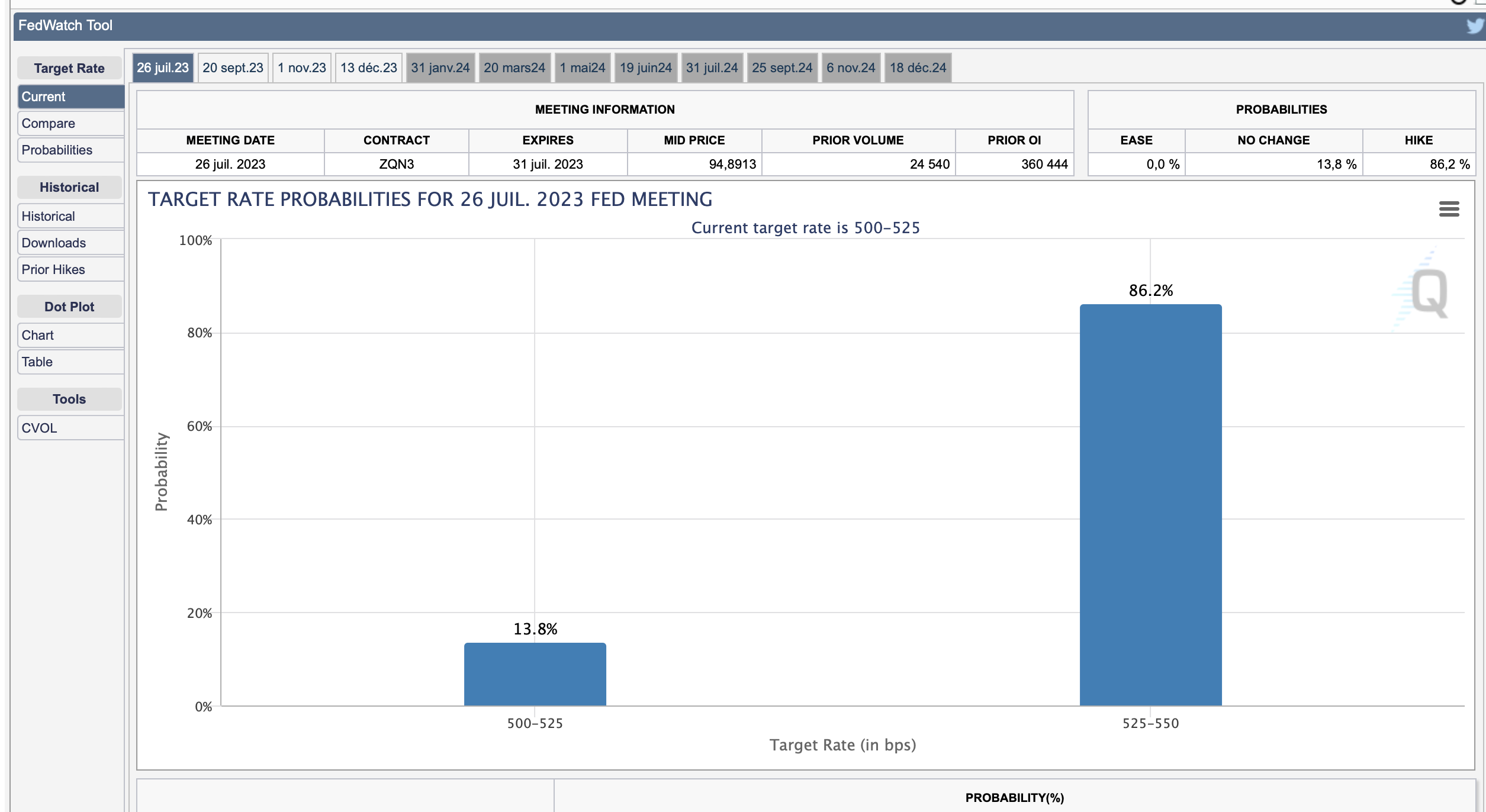
Task: Switch to the 1 nov.23 meeting tab
Action: point(302,68)
